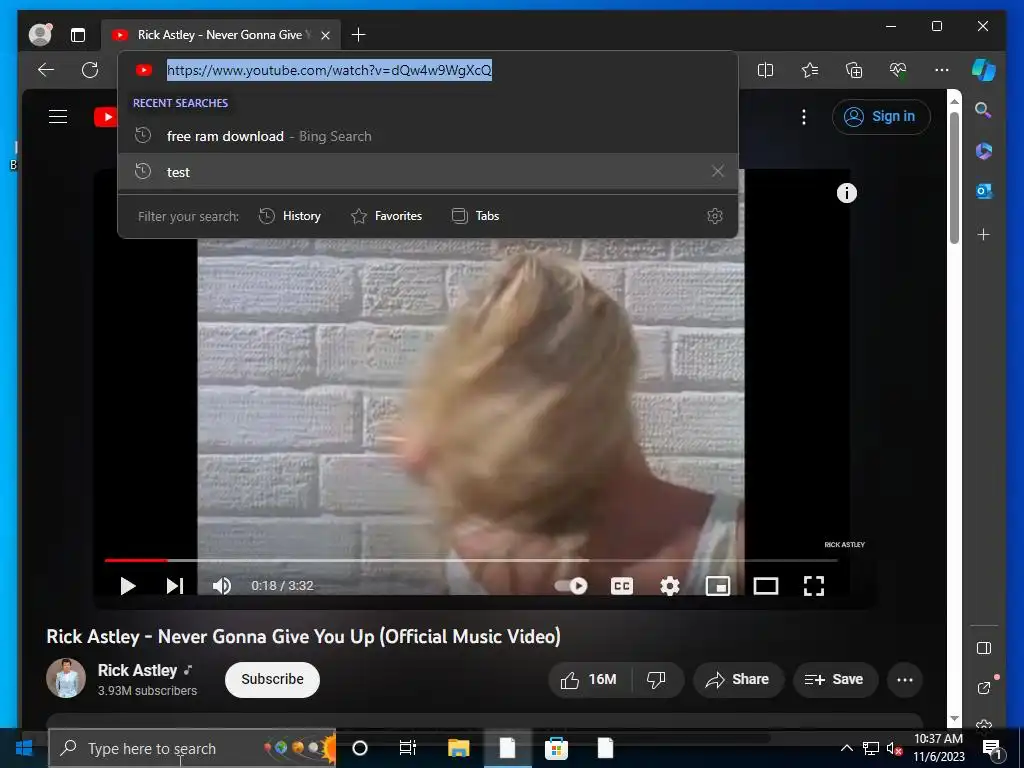1024x768 pixels.
Task: Click page scrollbar down arrow
Action: click(954, 718)
